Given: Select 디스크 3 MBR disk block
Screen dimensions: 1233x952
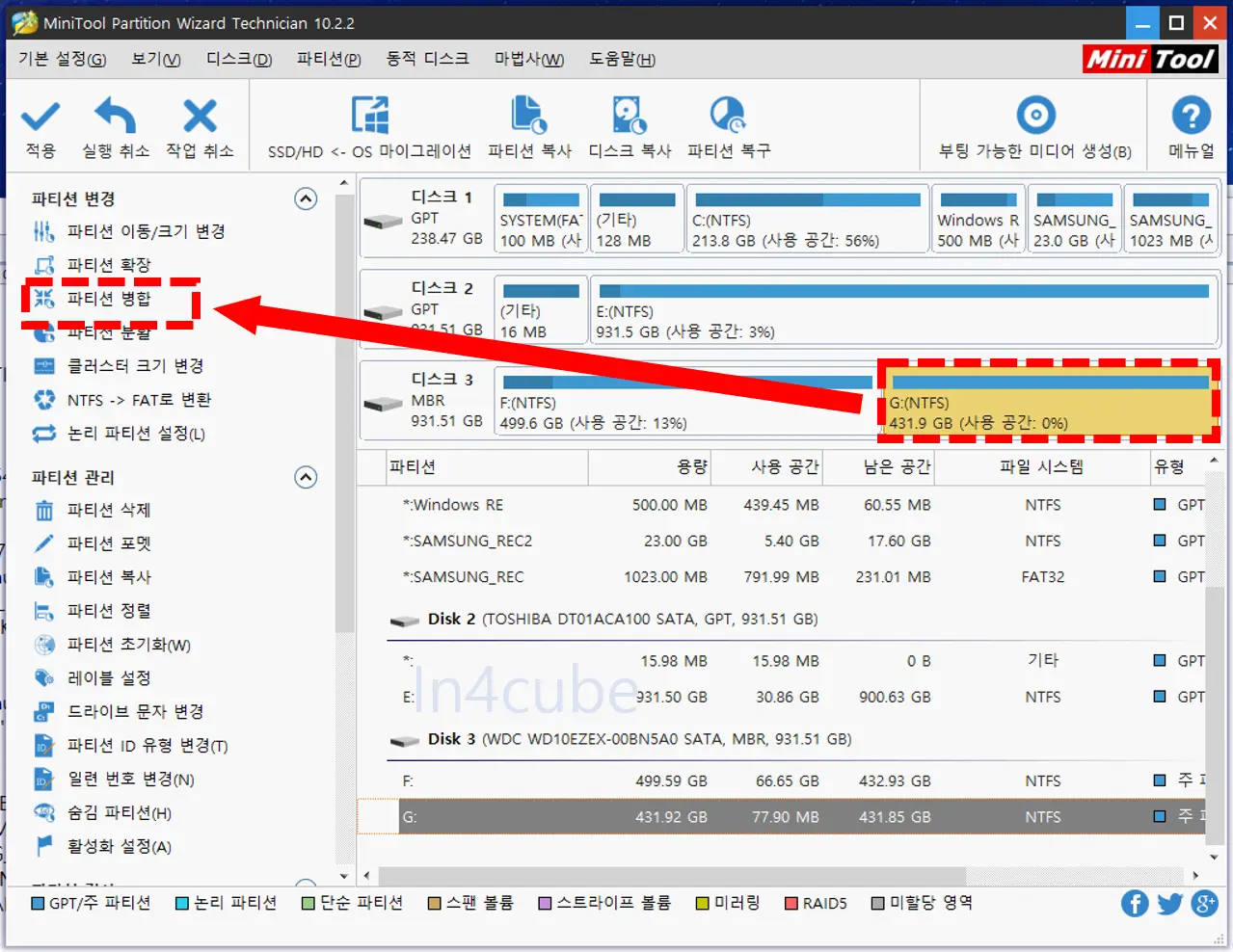Looking at the screenshot, I should (426, 401).
